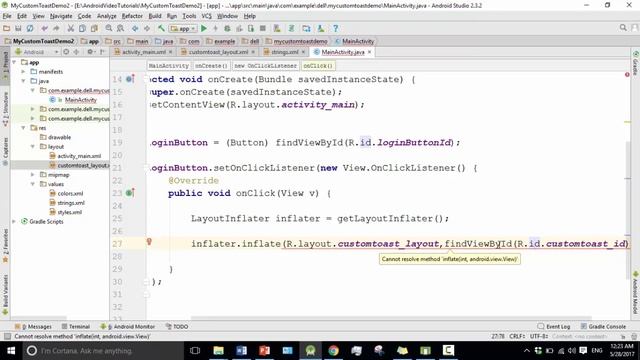The height and width of the screenshot is (360, 640).
Task: Expand the manifests folder arrow
Action: point(23,71)
